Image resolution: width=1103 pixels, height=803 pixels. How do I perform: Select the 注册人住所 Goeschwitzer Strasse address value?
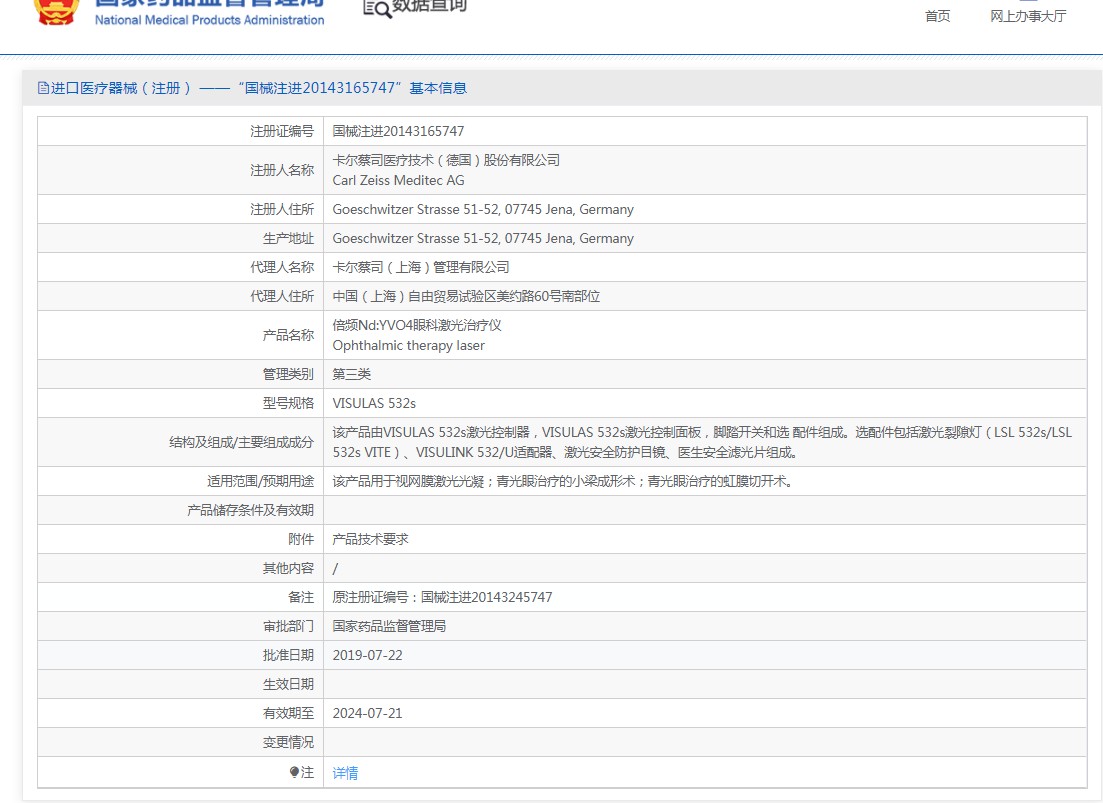coord(483,209)
